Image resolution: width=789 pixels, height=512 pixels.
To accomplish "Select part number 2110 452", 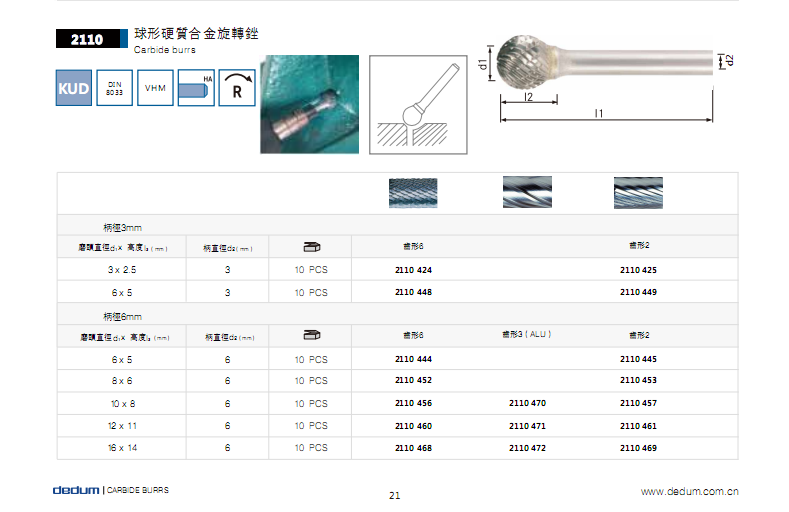I will (x=413, y=380).
